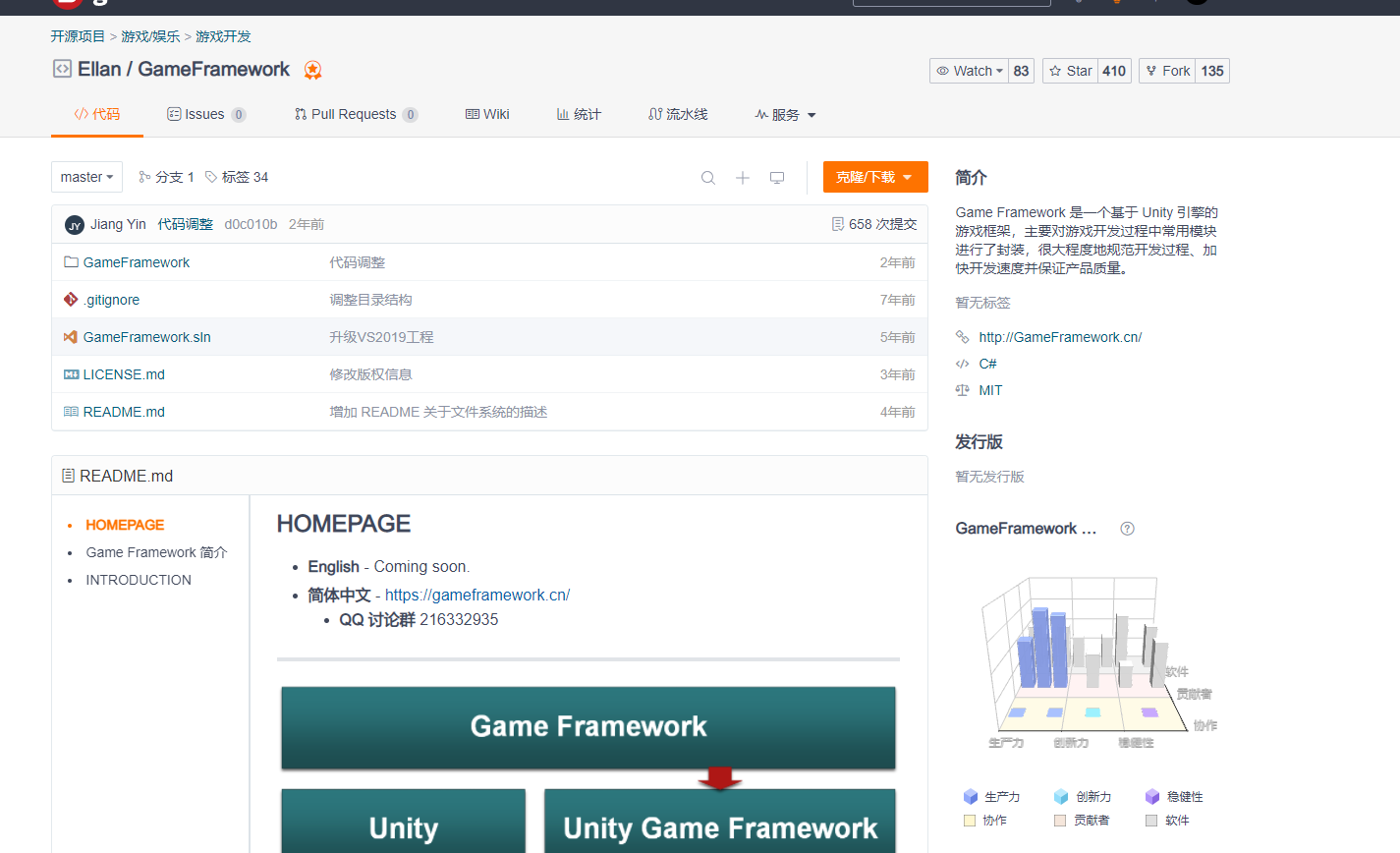This screenshot has height=853, width=1400.
Task: Click Jiang Yin's JY avatar
Action: click(x=75, y=225)
